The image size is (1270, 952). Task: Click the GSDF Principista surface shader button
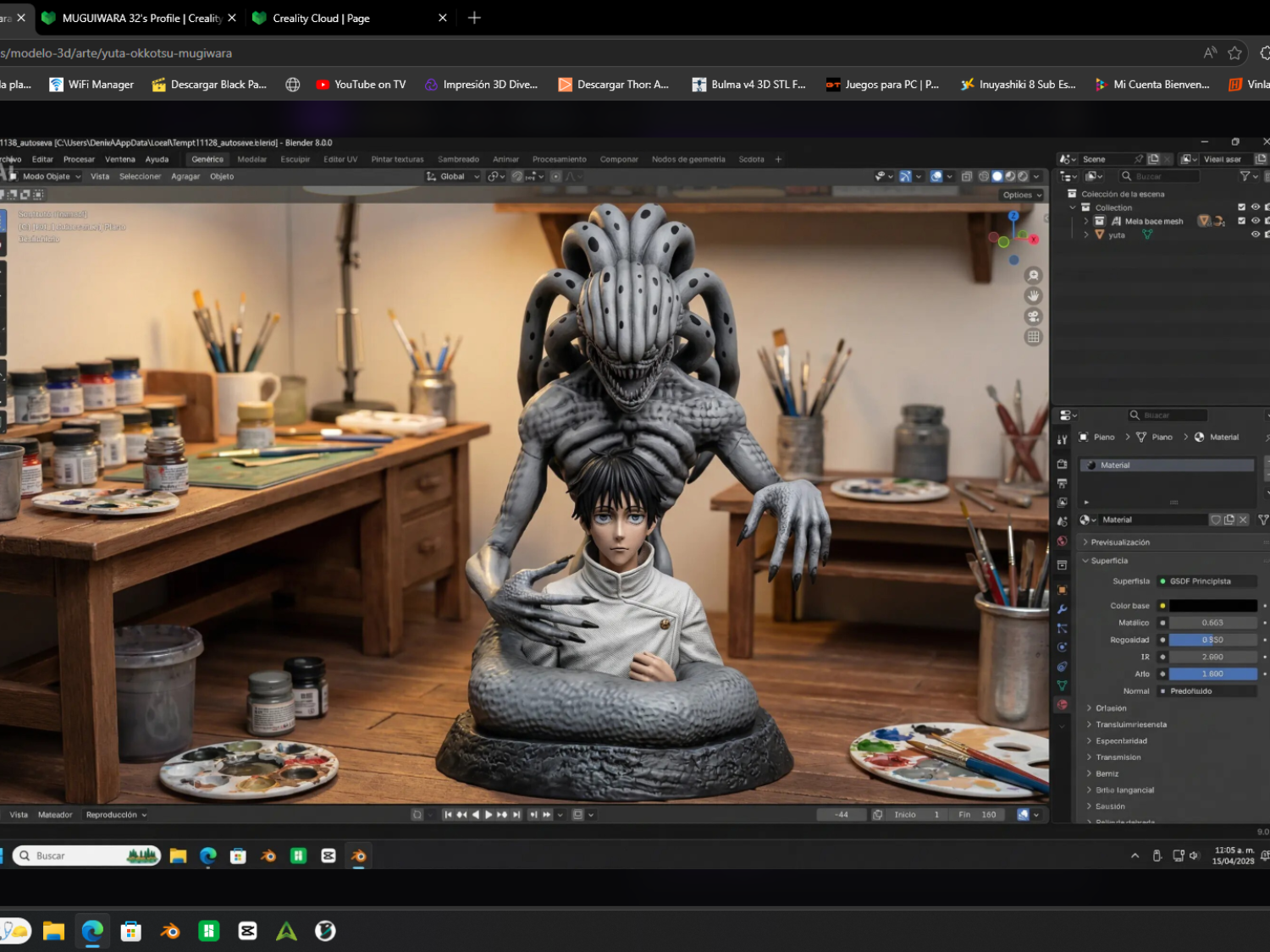(1206, 581)
